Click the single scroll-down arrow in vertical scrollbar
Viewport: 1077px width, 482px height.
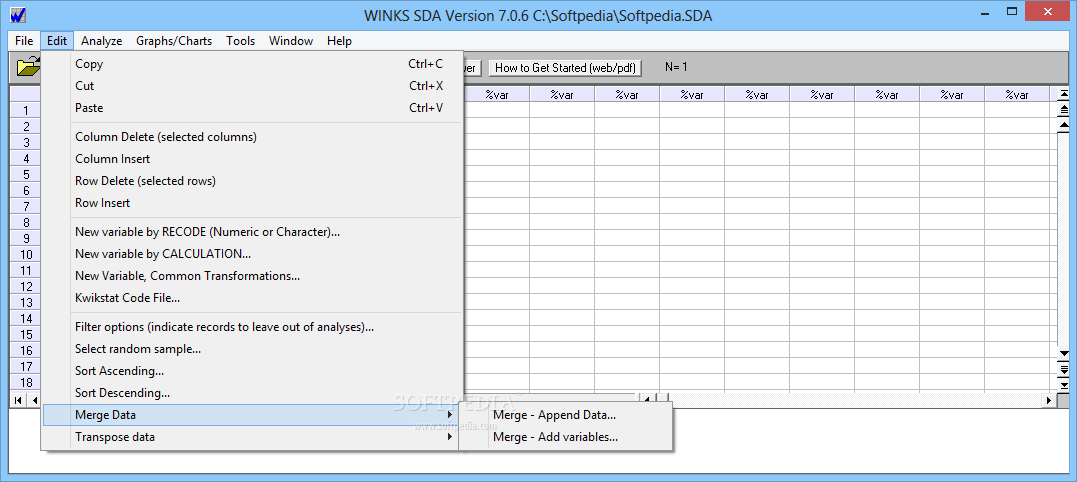(x=1064, y=354)
